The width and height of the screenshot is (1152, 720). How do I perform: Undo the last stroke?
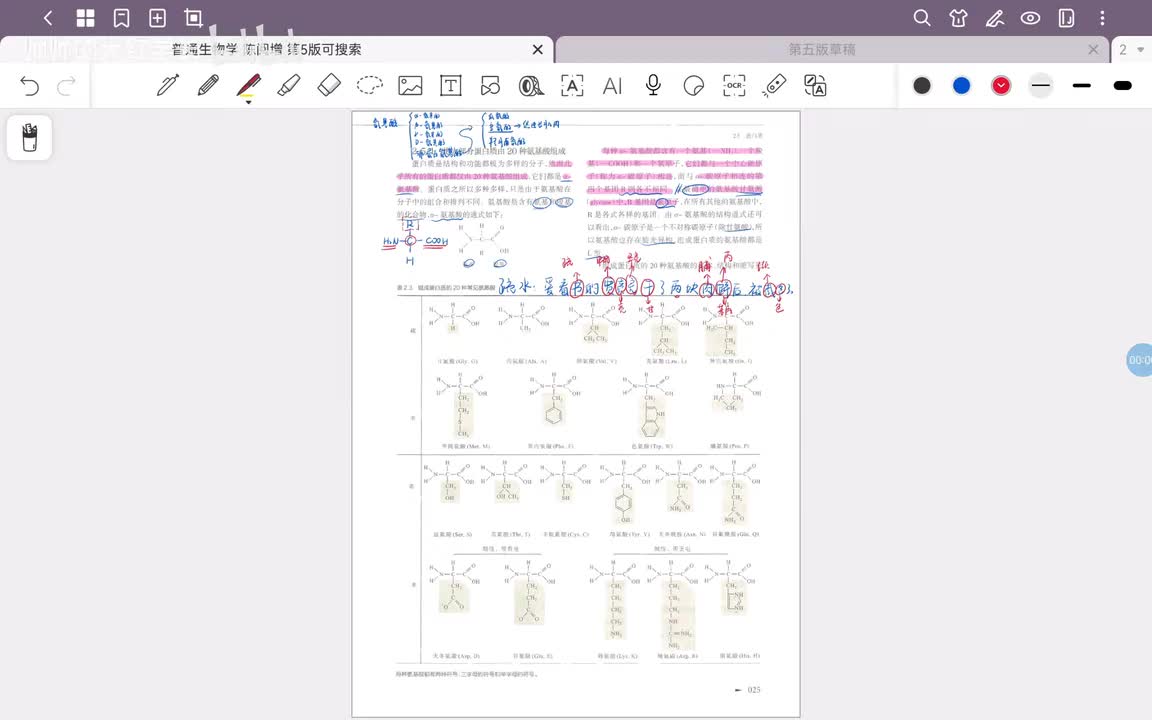point(29,86)
